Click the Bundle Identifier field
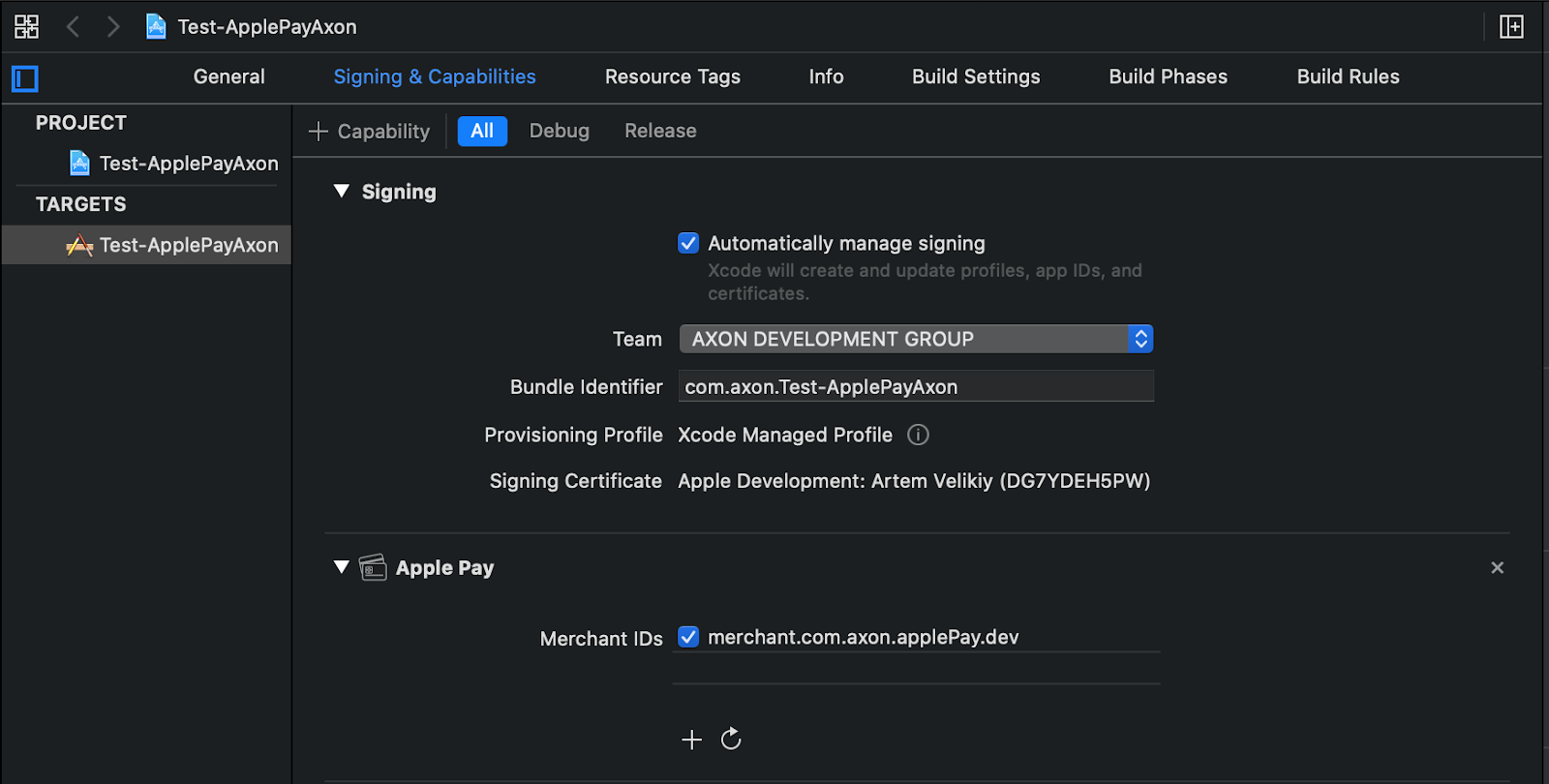Screen dimensions: 1549x784 916,386
